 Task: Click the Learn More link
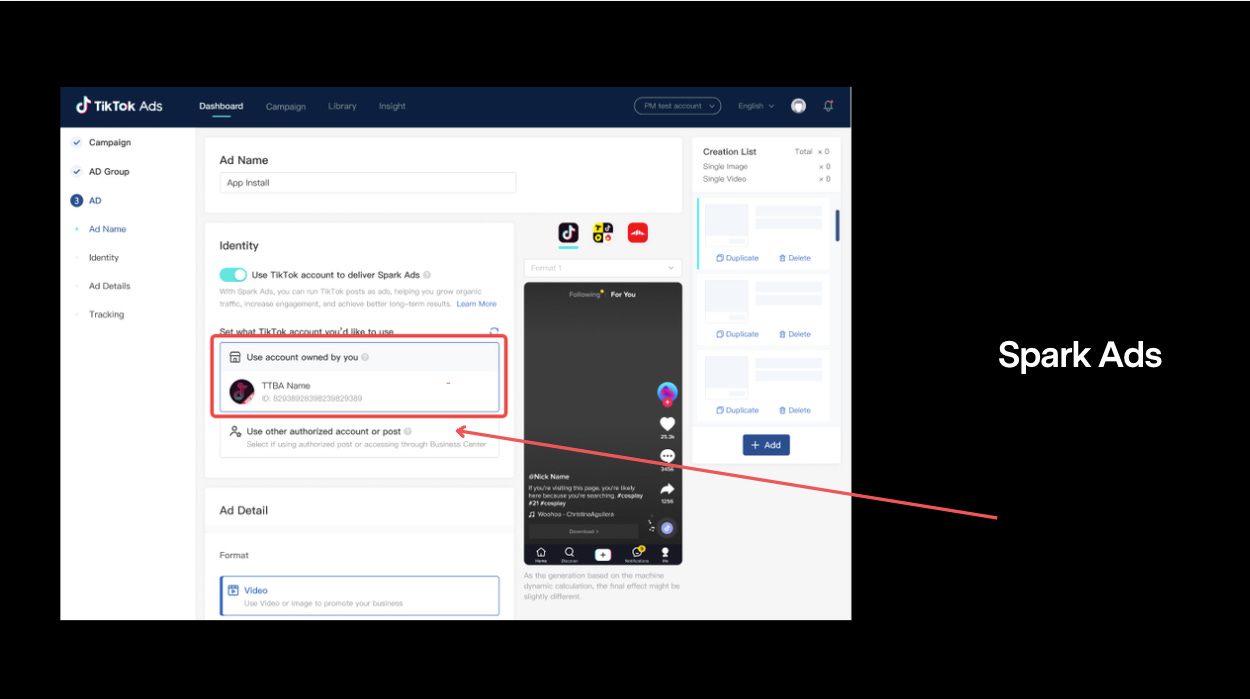476,304
